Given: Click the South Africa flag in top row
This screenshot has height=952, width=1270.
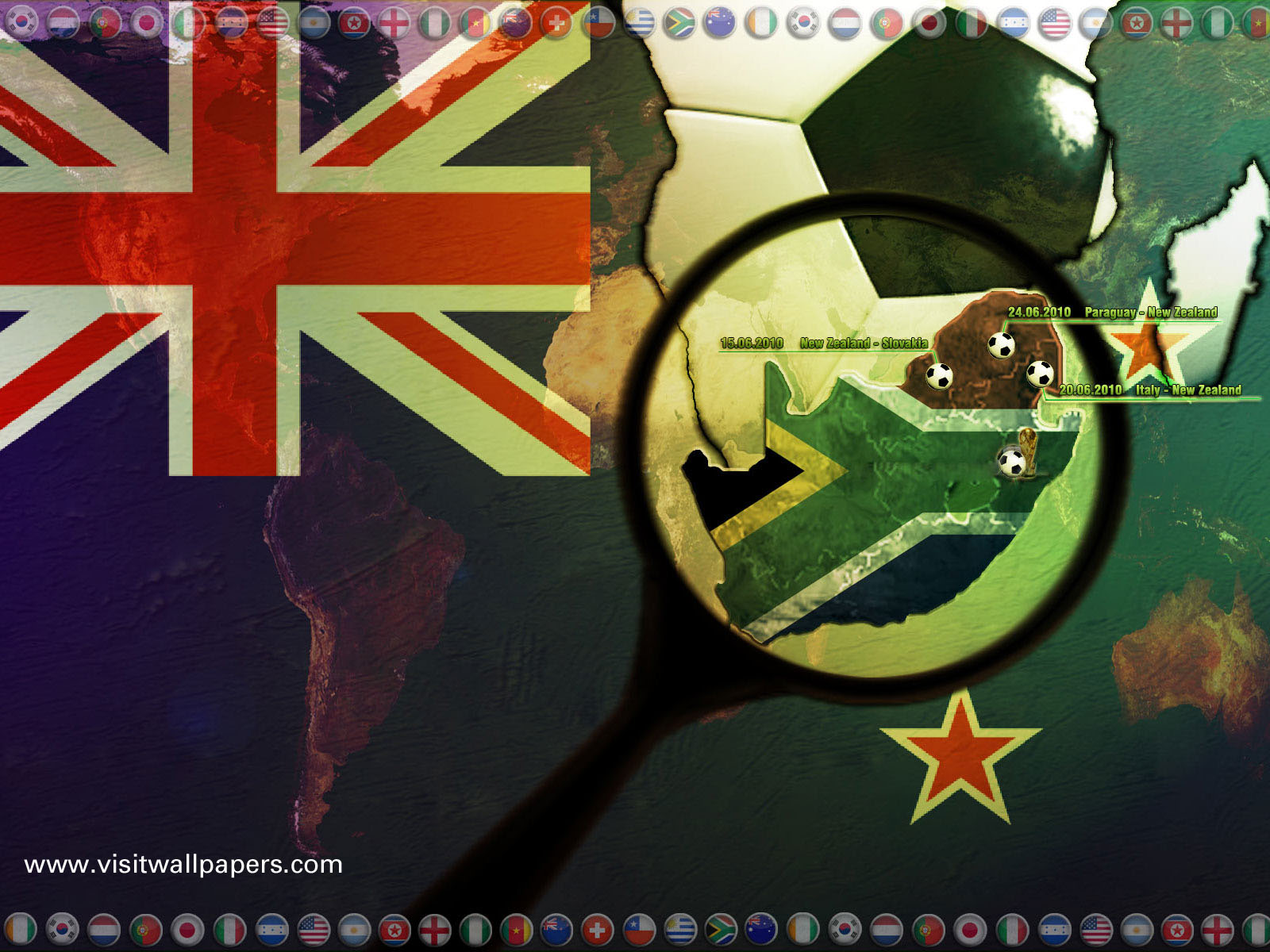Looking at the screenshot, I should 679,23.
